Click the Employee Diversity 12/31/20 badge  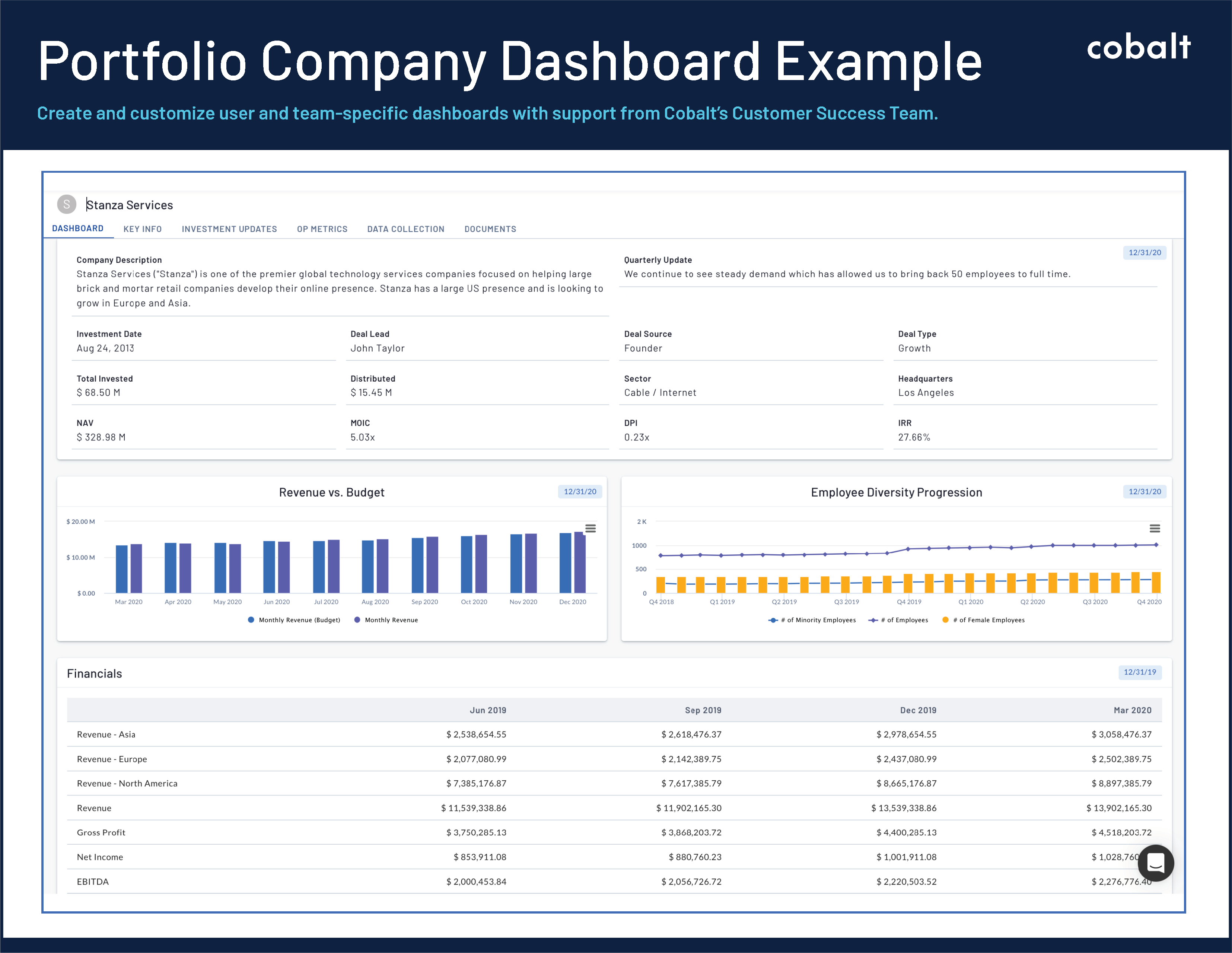[1145, 492]
